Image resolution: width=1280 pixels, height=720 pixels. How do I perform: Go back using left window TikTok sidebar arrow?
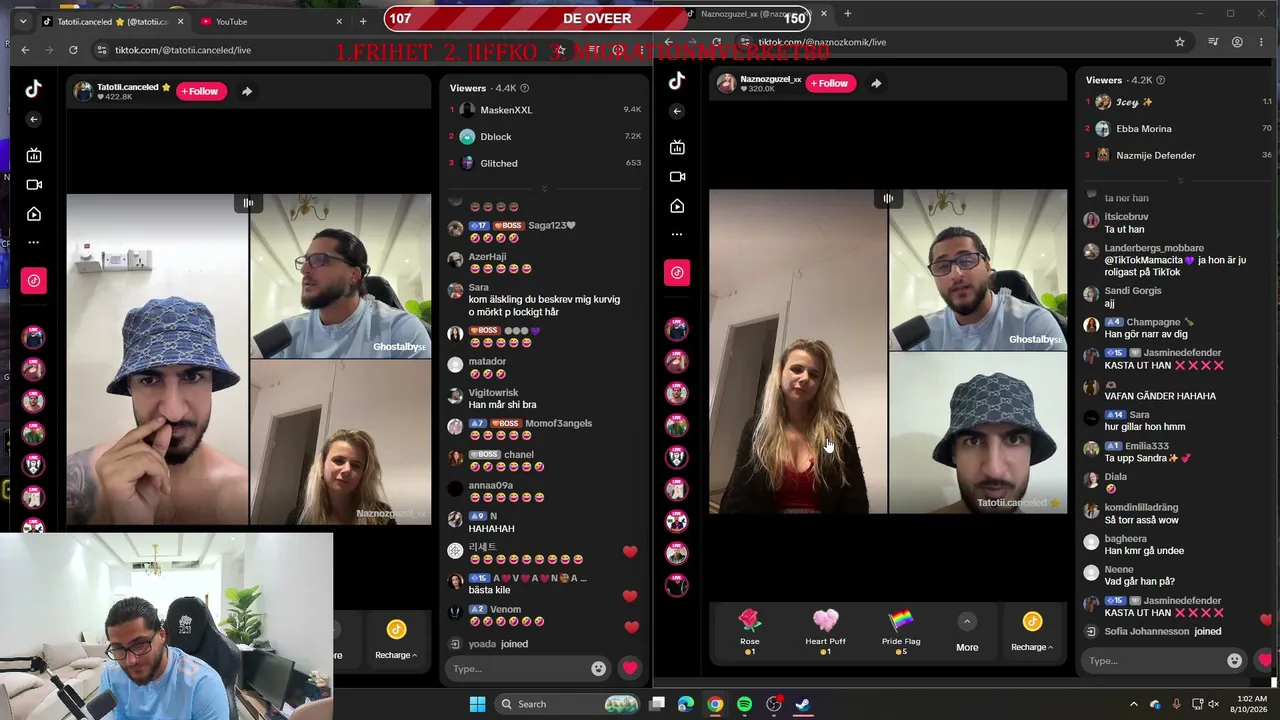tap(34, 119)
